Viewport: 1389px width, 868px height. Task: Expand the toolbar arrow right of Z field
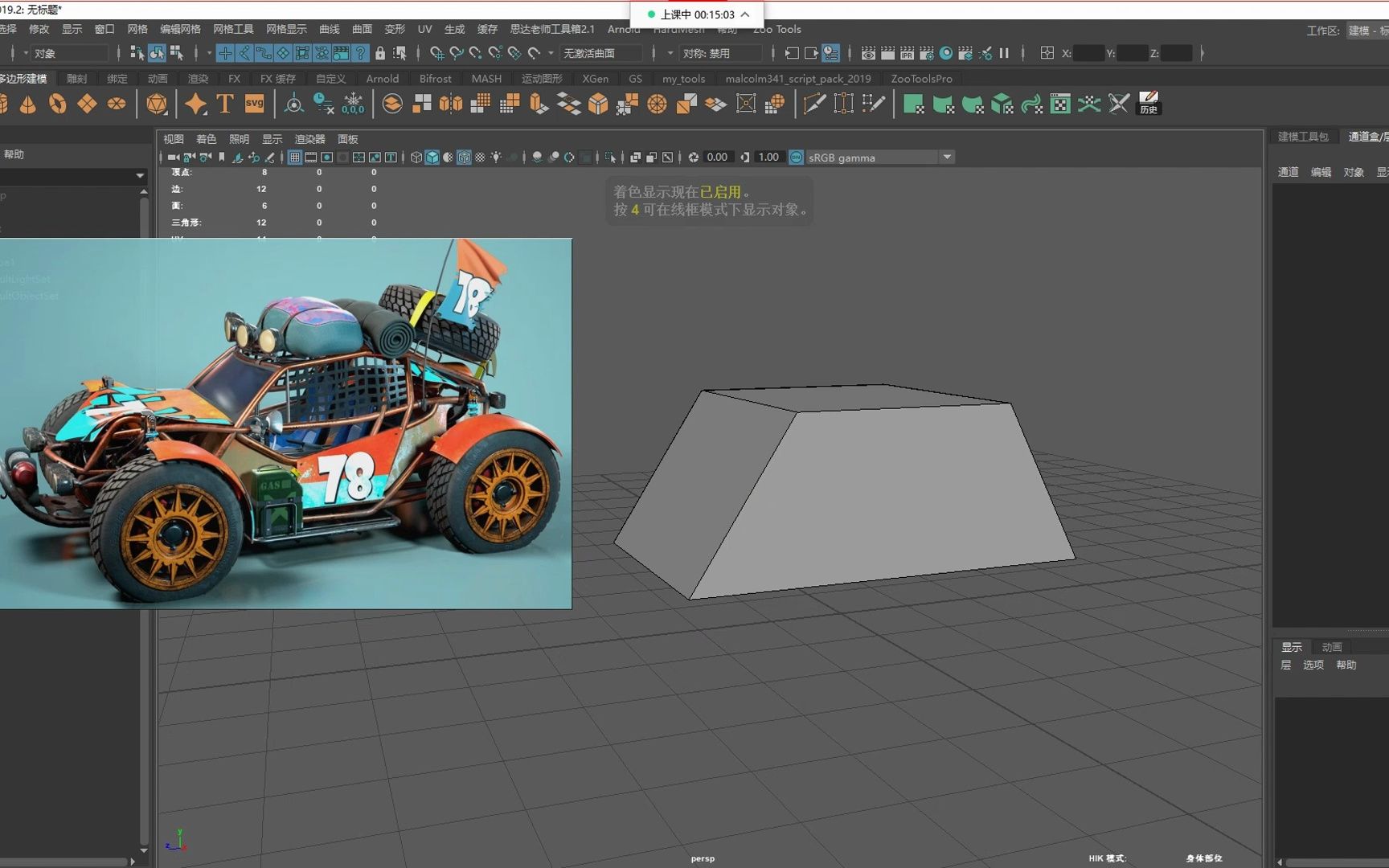[x=1203, y=53]
